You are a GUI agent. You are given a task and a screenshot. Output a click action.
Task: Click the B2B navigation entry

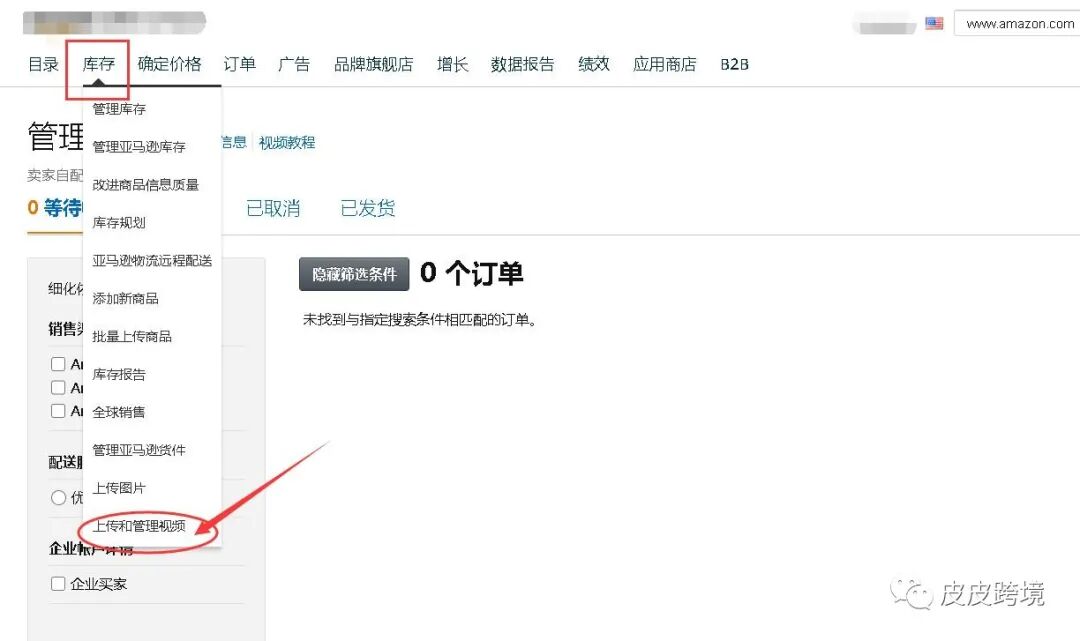tap(733, 63)
